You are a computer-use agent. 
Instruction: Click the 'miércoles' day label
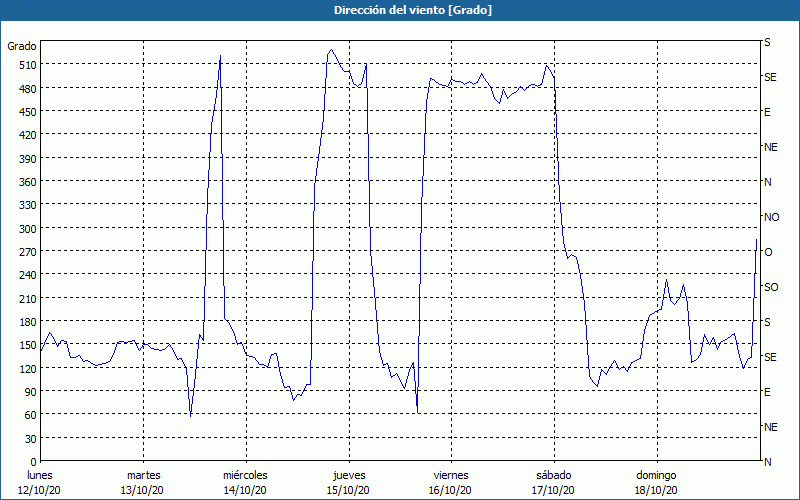point(245,475)
